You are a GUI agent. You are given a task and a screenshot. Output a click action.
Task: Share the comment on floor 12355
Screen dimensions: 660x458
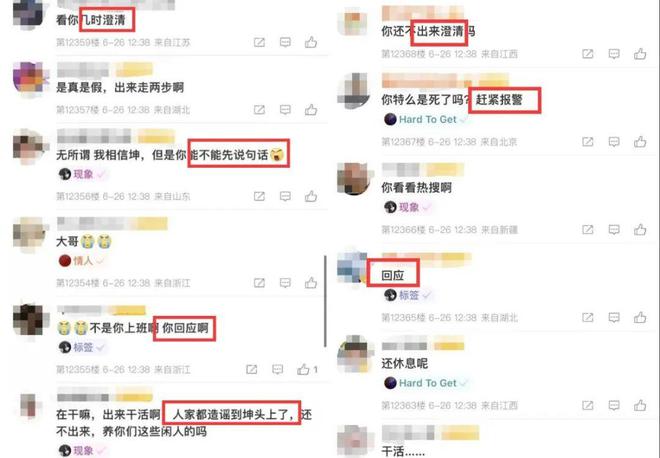click(252, 370)
